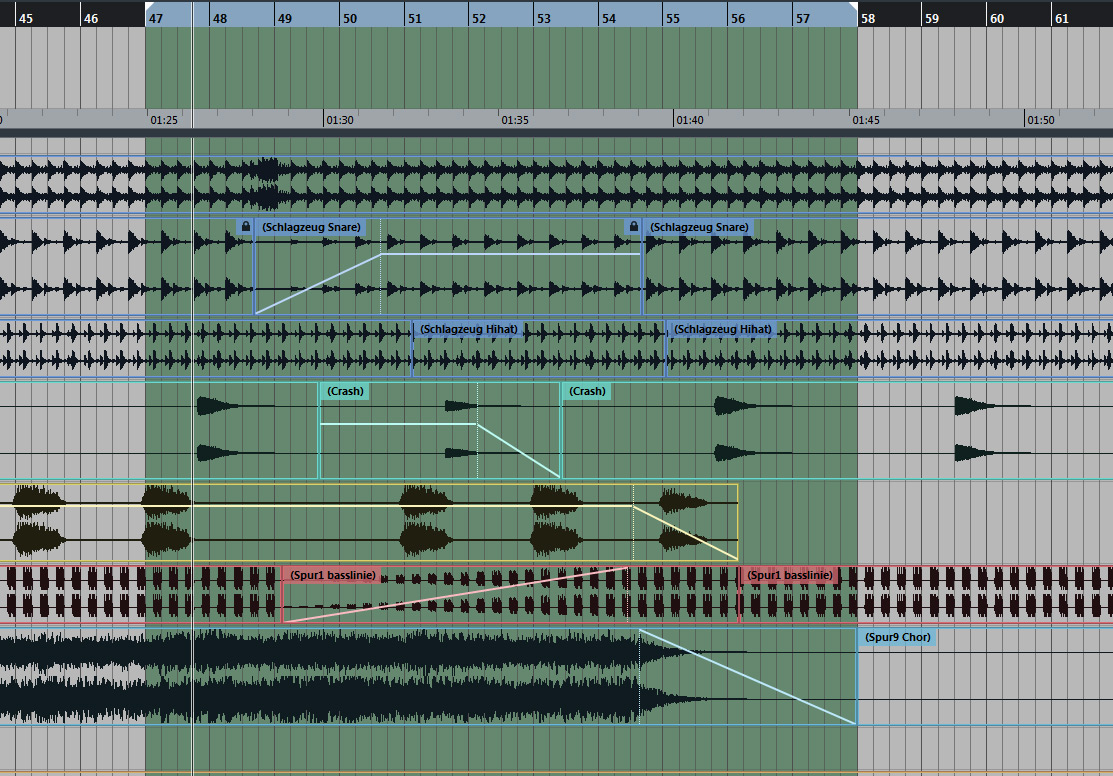Click bar number 56 in the ruler
The width and height of the screenshot is (1113, 776).
click(x=738, y=18)
